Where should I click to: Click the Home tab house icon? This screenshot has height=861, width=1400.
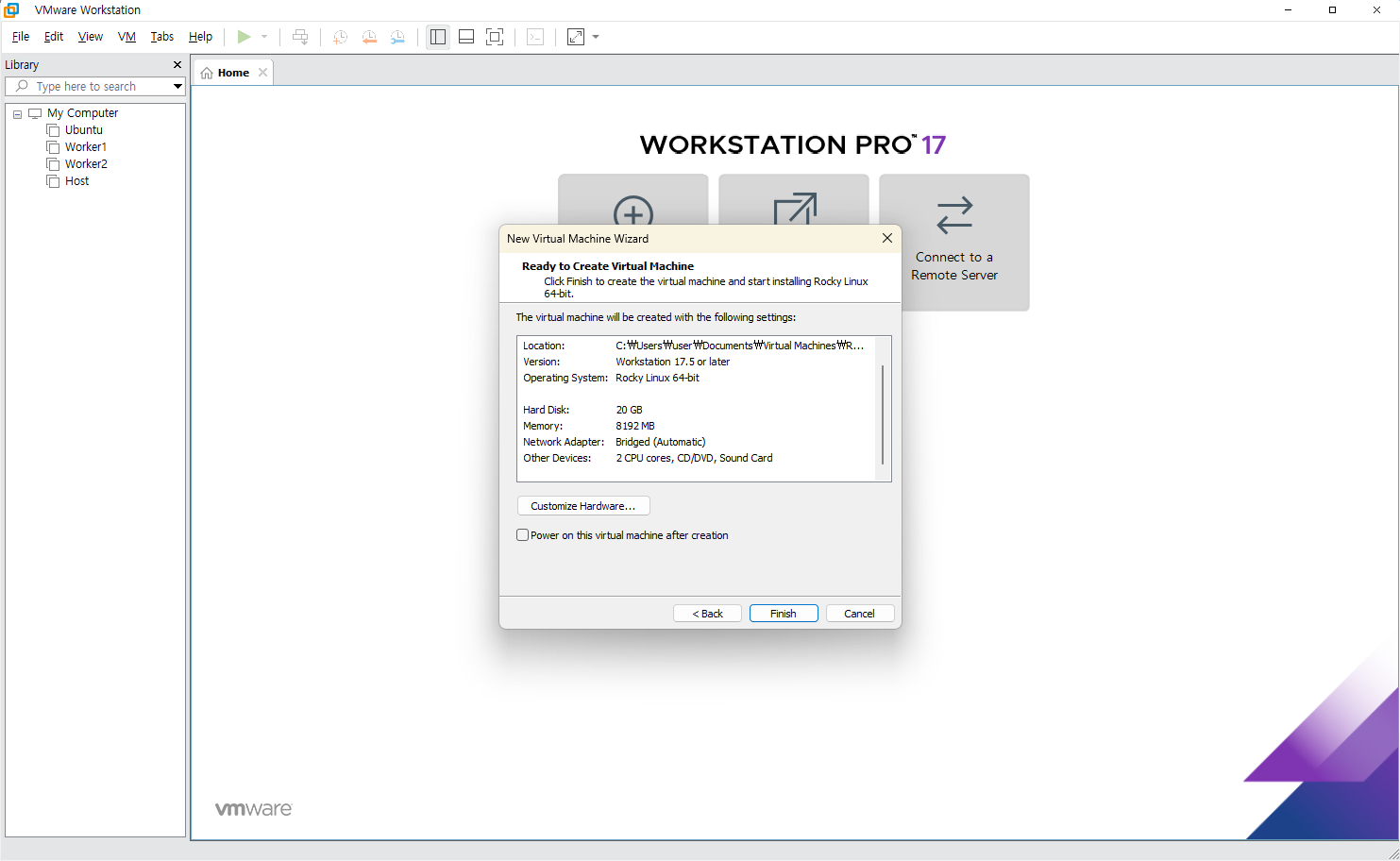coord(207,73)
